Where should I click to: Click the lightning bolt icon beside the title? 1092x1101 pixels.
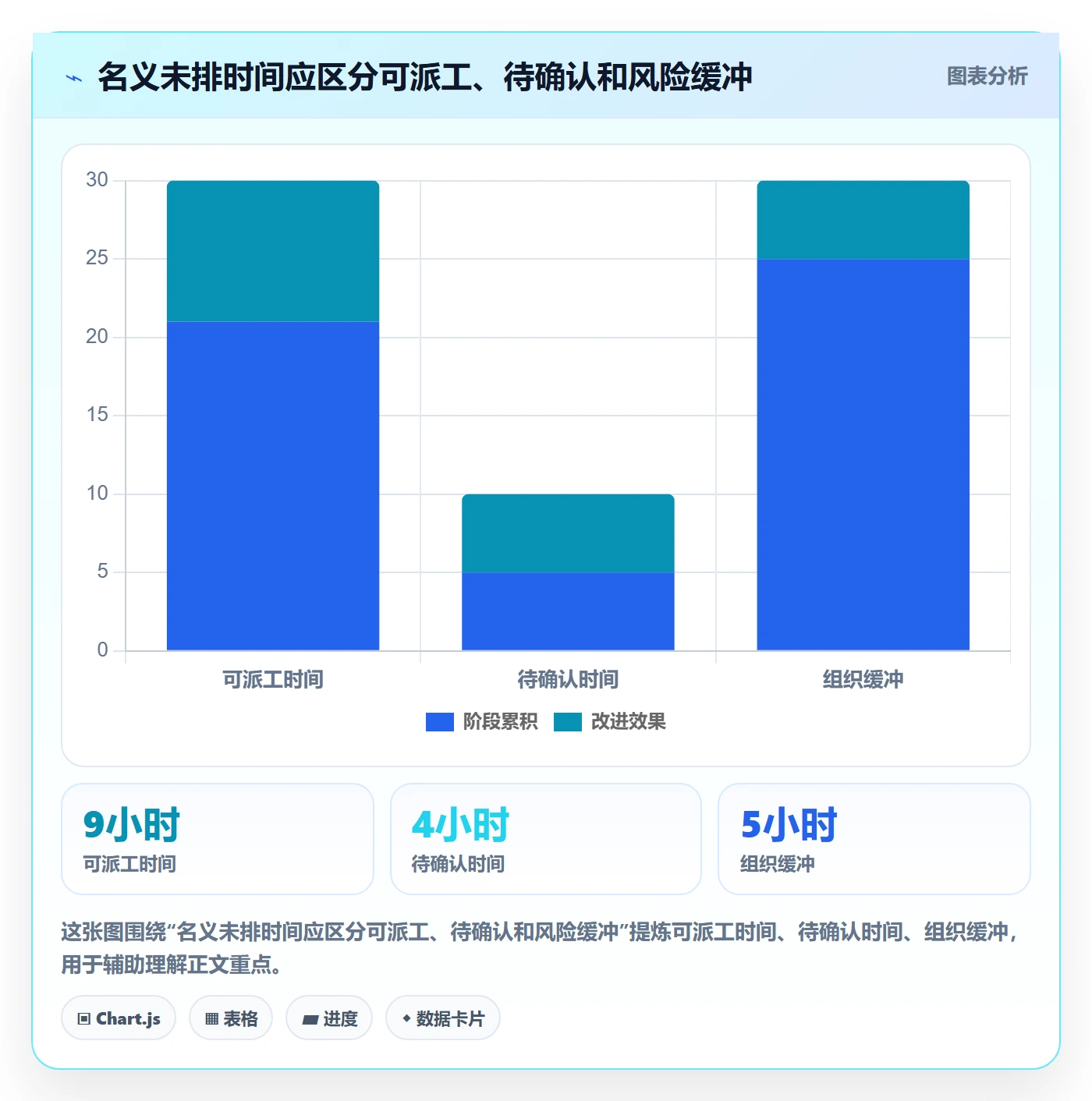74,78
